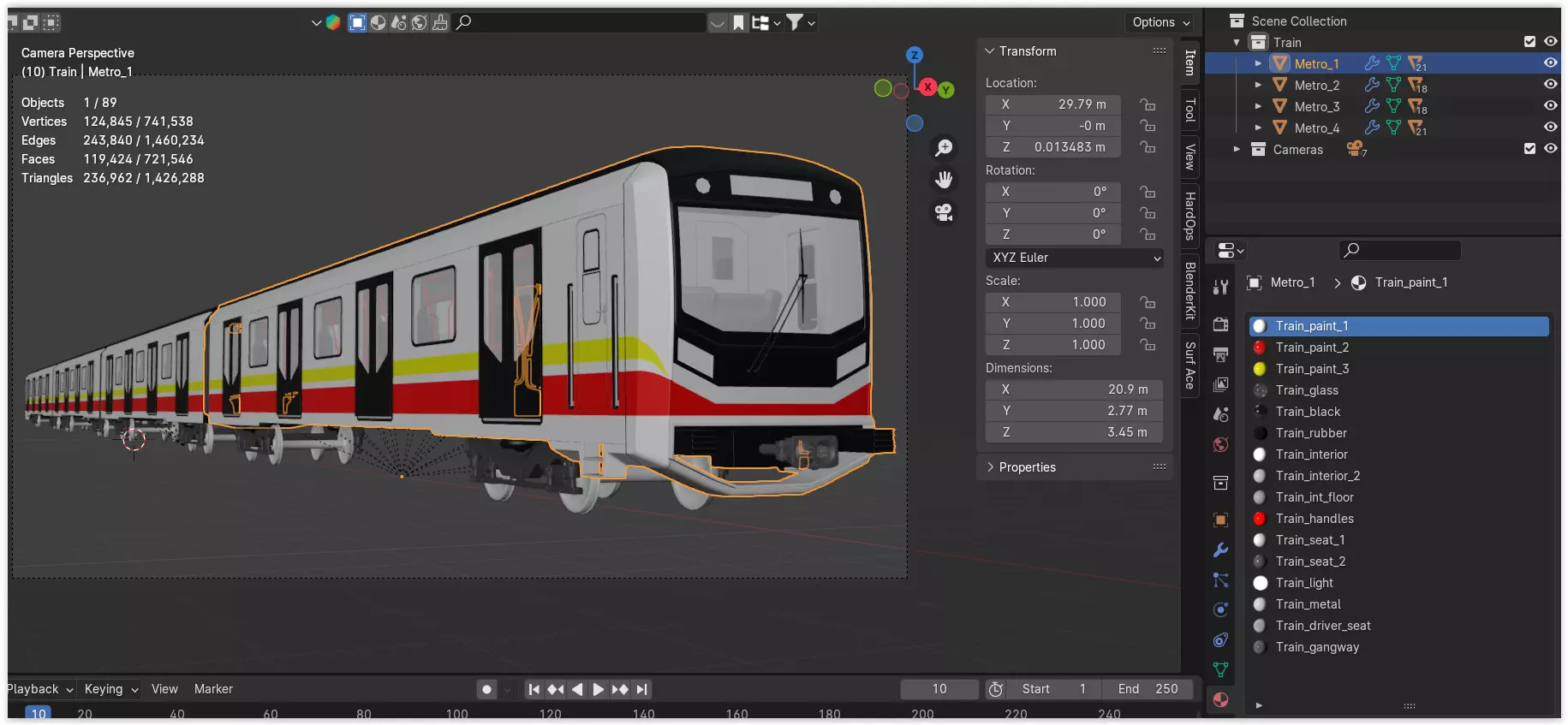Click the preview range stopwatch icon
Image resolution: width=1568 pixels, height=725 pixels.
point(995,689)
